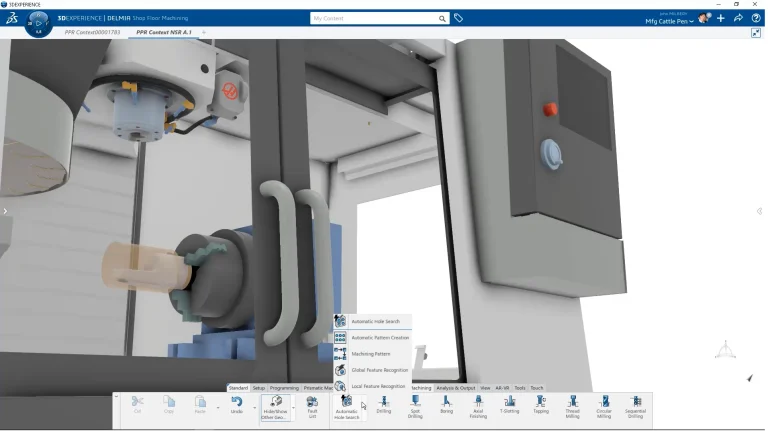Choose Machining Pattern from the flyout menu
The width and height of the screenshot is (768, 431).
click(371, 353)
